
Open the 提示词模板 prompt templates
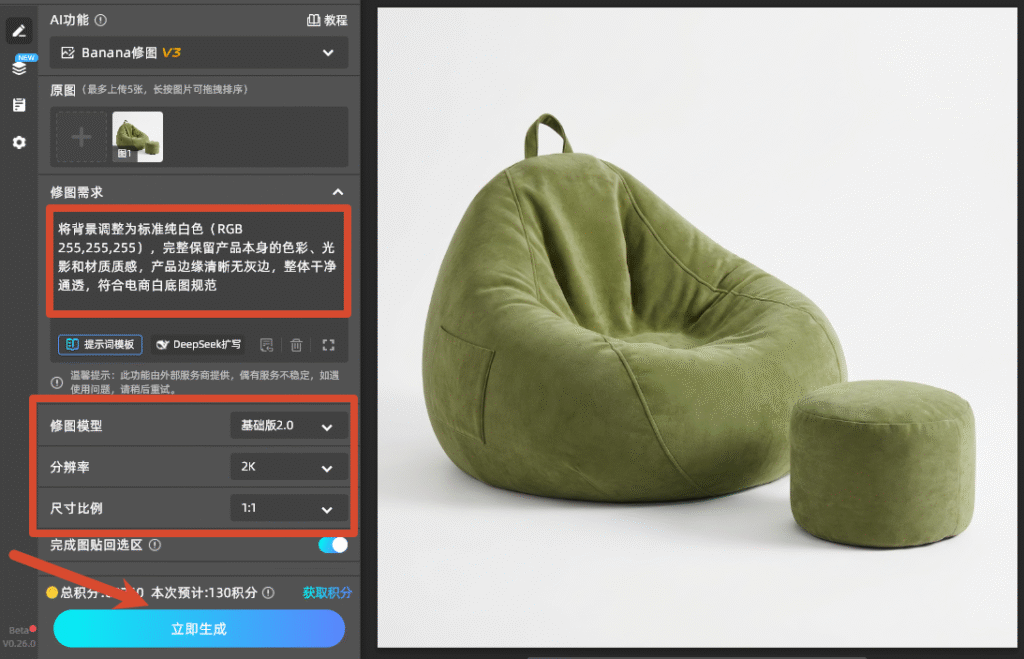pos(100,344)
